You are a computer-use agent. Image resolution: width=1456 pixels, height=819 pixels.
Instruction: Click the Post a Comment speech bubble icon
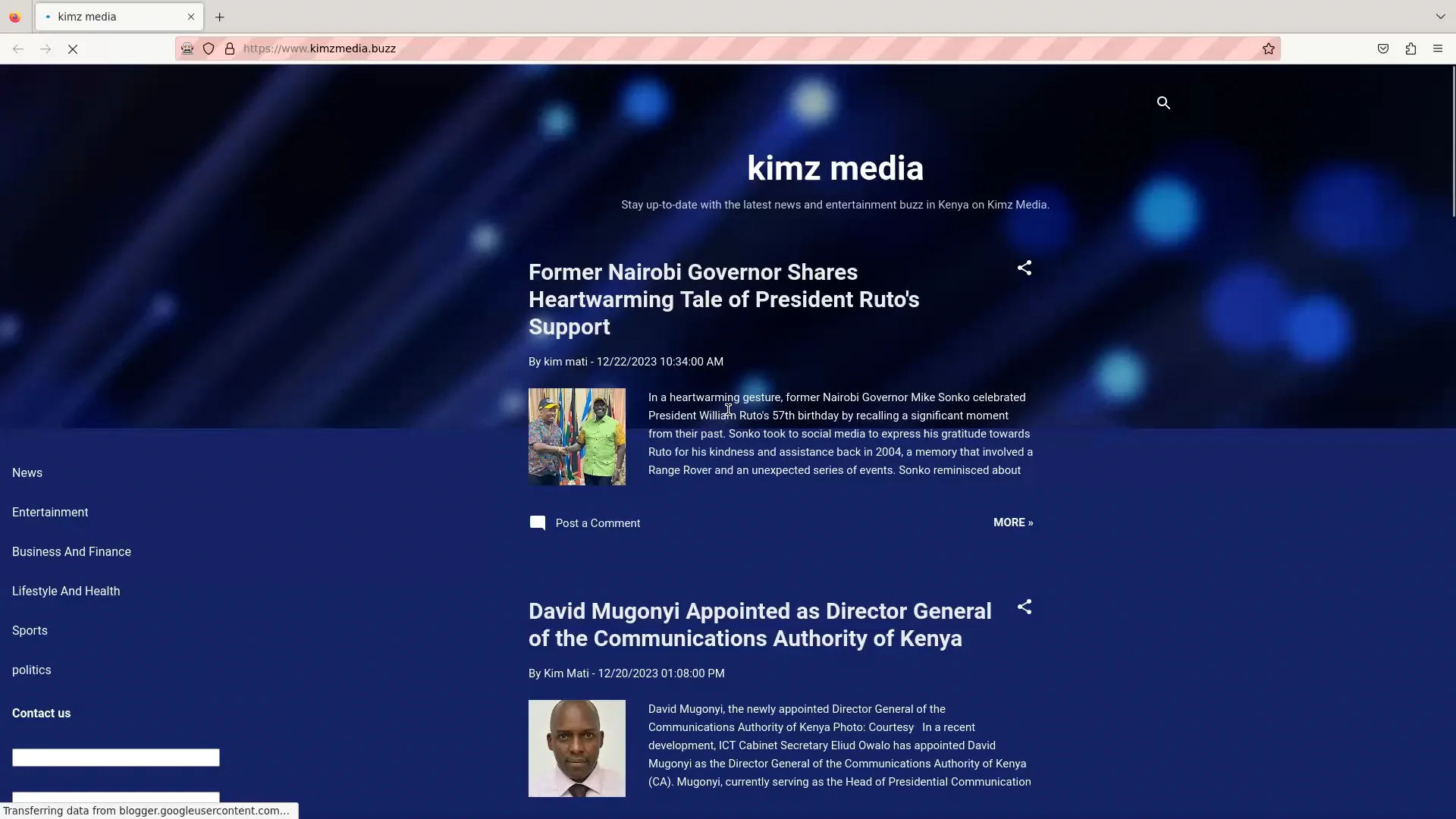pos(538,523)
